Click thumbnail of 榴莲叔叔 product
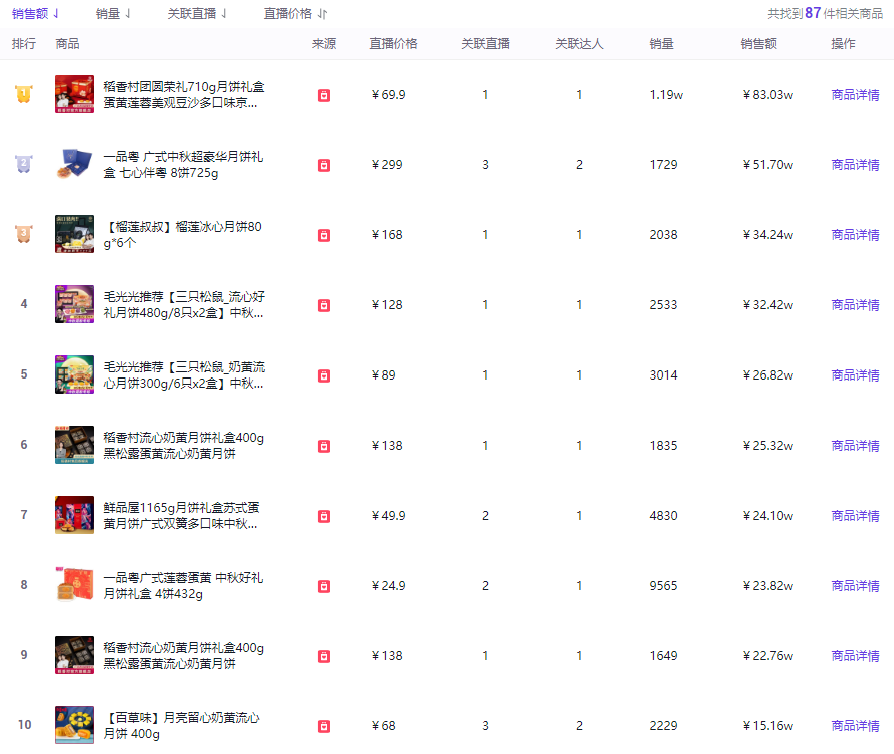This screenshot has height=754, width=894. (x=74, y=234)
